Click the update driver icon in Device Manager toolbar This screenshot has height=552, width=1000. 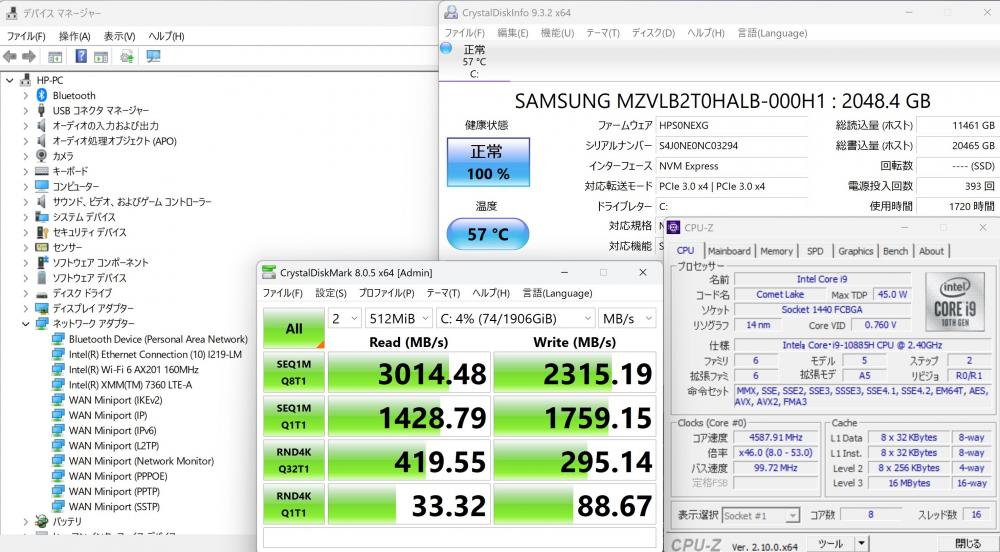(x=127, y=57)
